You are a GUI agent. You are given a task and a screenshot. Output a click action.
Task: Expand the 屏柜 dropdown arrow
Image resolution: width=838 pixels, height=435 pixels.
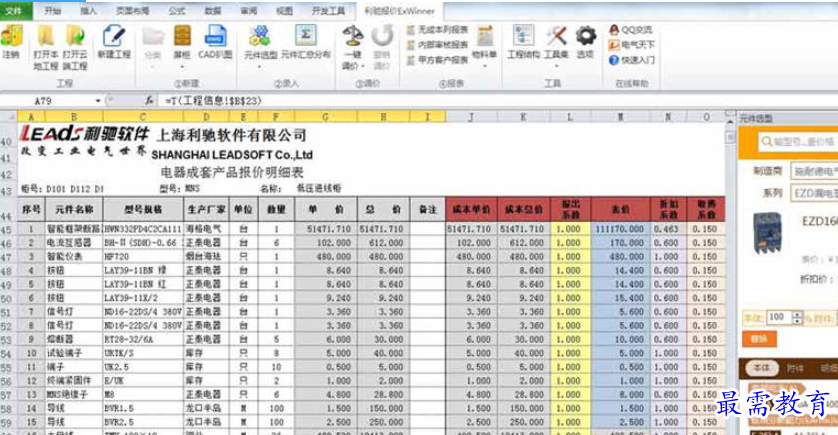click(x=182, y=67)
